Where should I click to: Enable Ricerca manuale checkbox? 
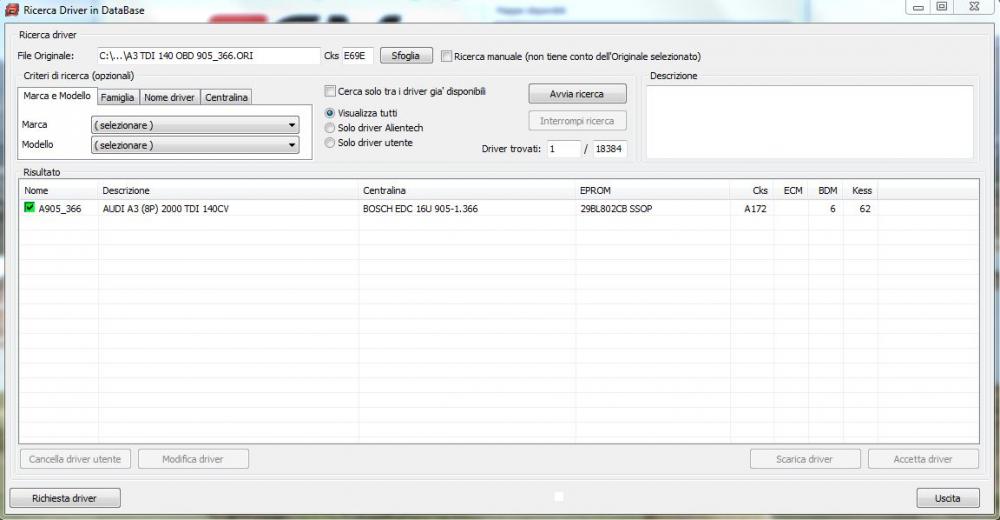tap(446, 56)
